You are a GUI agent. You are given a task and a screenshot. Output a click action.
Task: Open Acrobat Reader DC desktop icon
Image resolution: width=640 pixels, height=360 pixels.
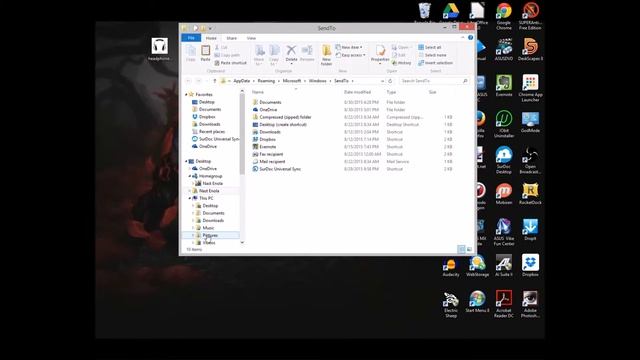coord(504,304)
